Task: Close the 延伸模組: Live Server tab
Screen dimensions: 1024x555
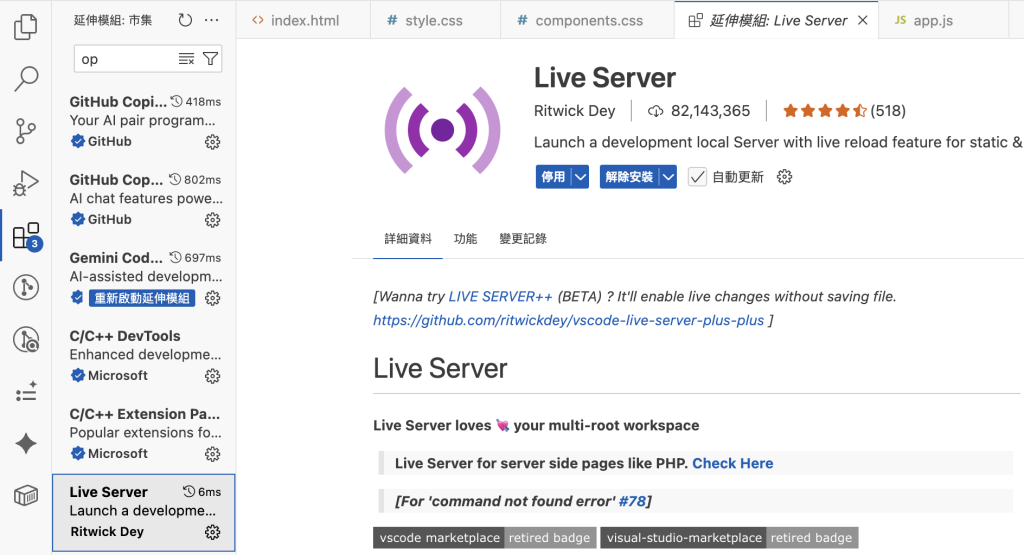Action: click(863, 20)
